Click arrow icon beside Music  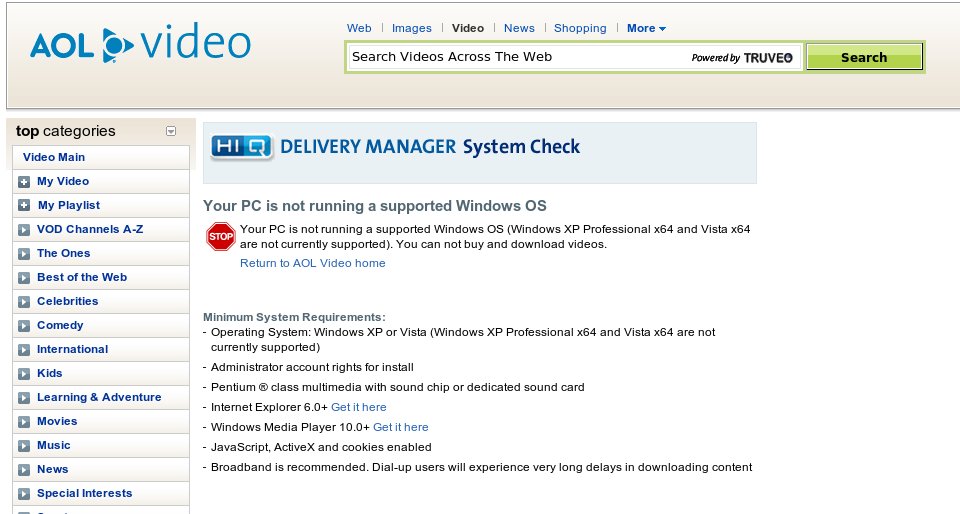pos(24,445)
